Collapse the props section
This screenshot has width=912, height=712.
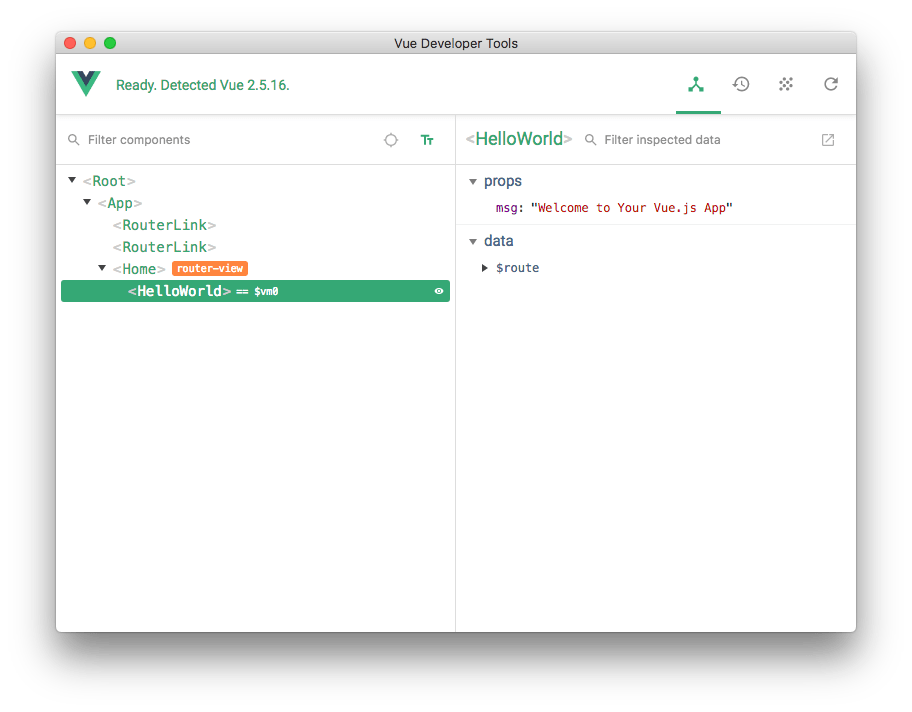coord(472,181)
